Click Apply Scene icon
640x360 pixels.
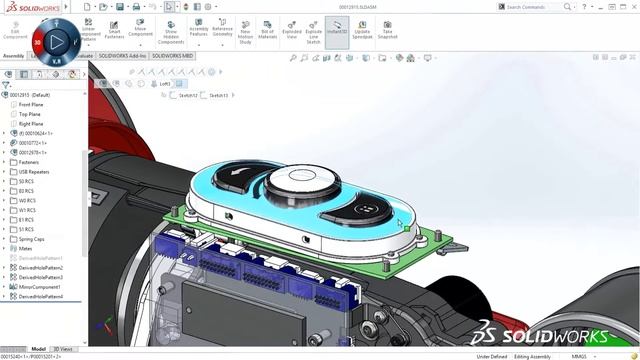(x=411, y=58)
